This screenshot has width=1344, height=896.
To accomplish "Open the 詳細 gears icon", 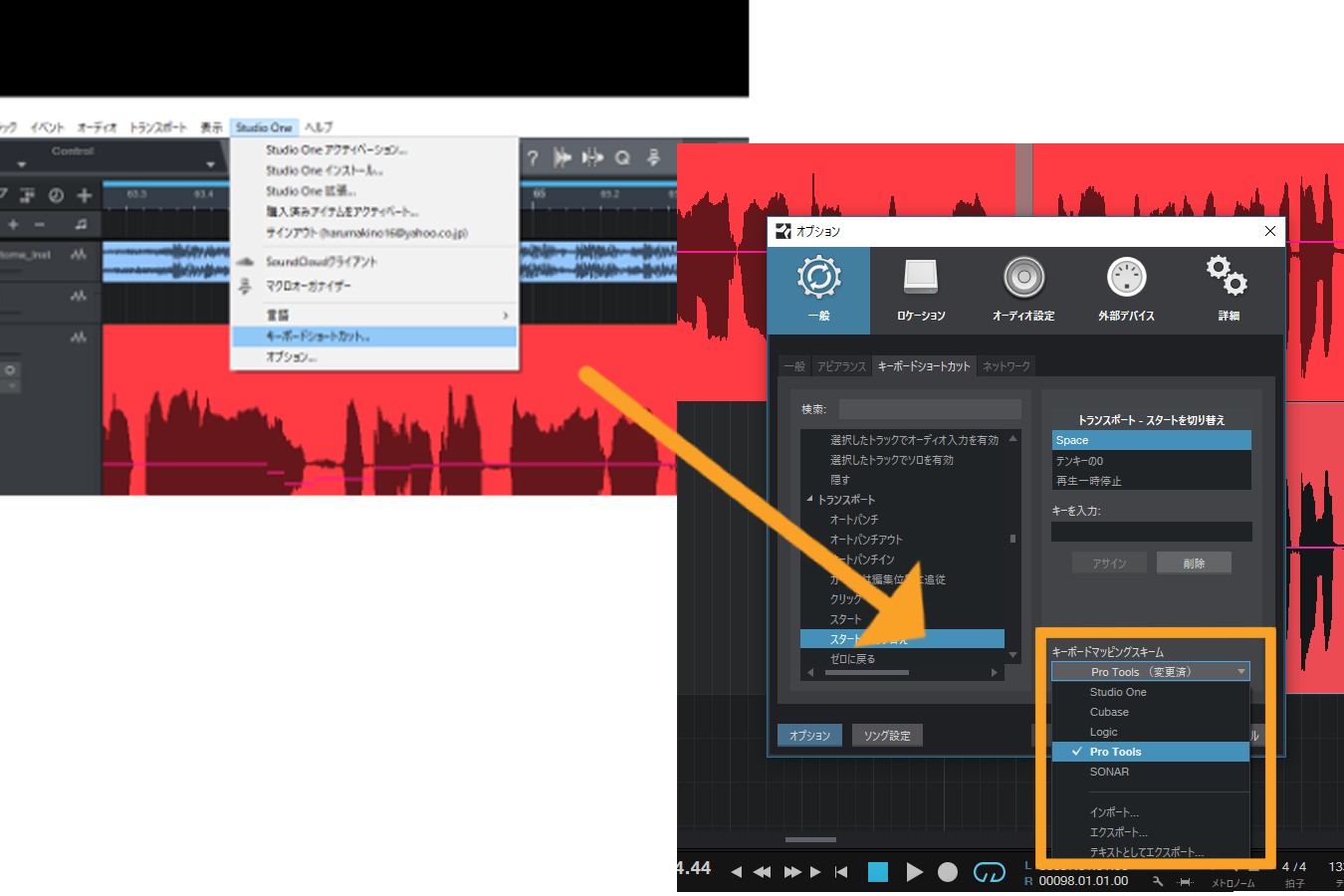I will tap(1228, 276).
